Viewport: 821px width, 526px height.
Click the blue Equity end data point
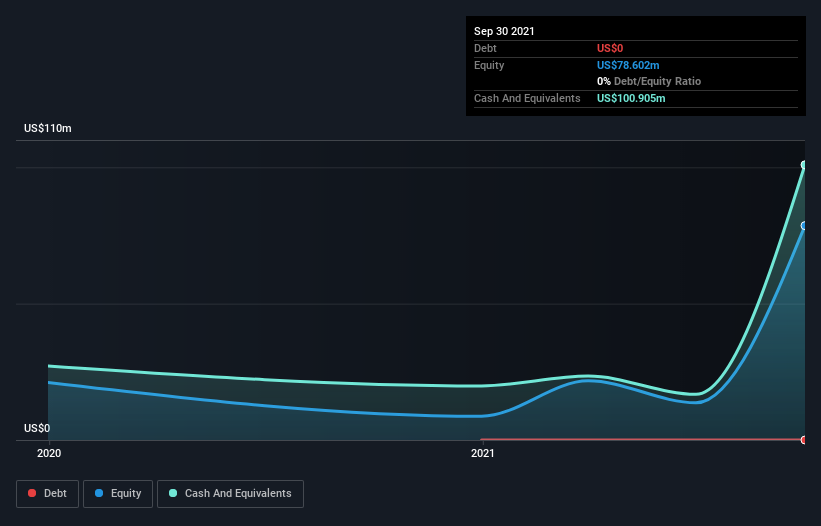pos(804,226)
